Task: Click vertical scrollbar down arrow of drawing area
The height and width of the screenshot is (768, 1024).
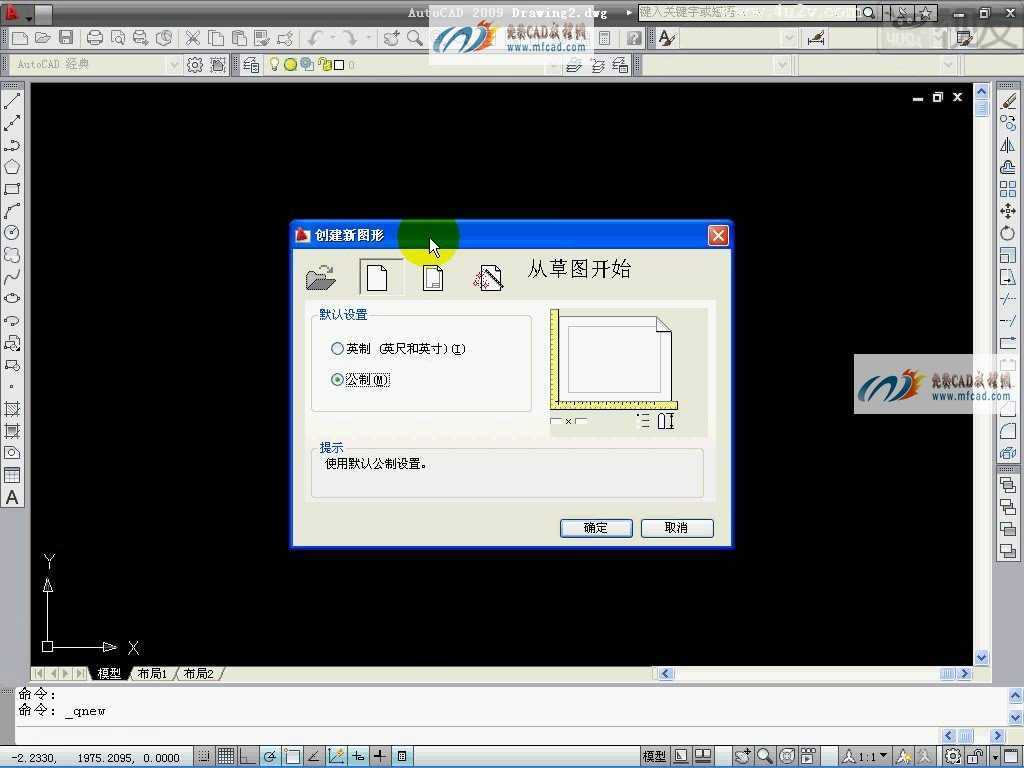Action: (x=982, y=658)
